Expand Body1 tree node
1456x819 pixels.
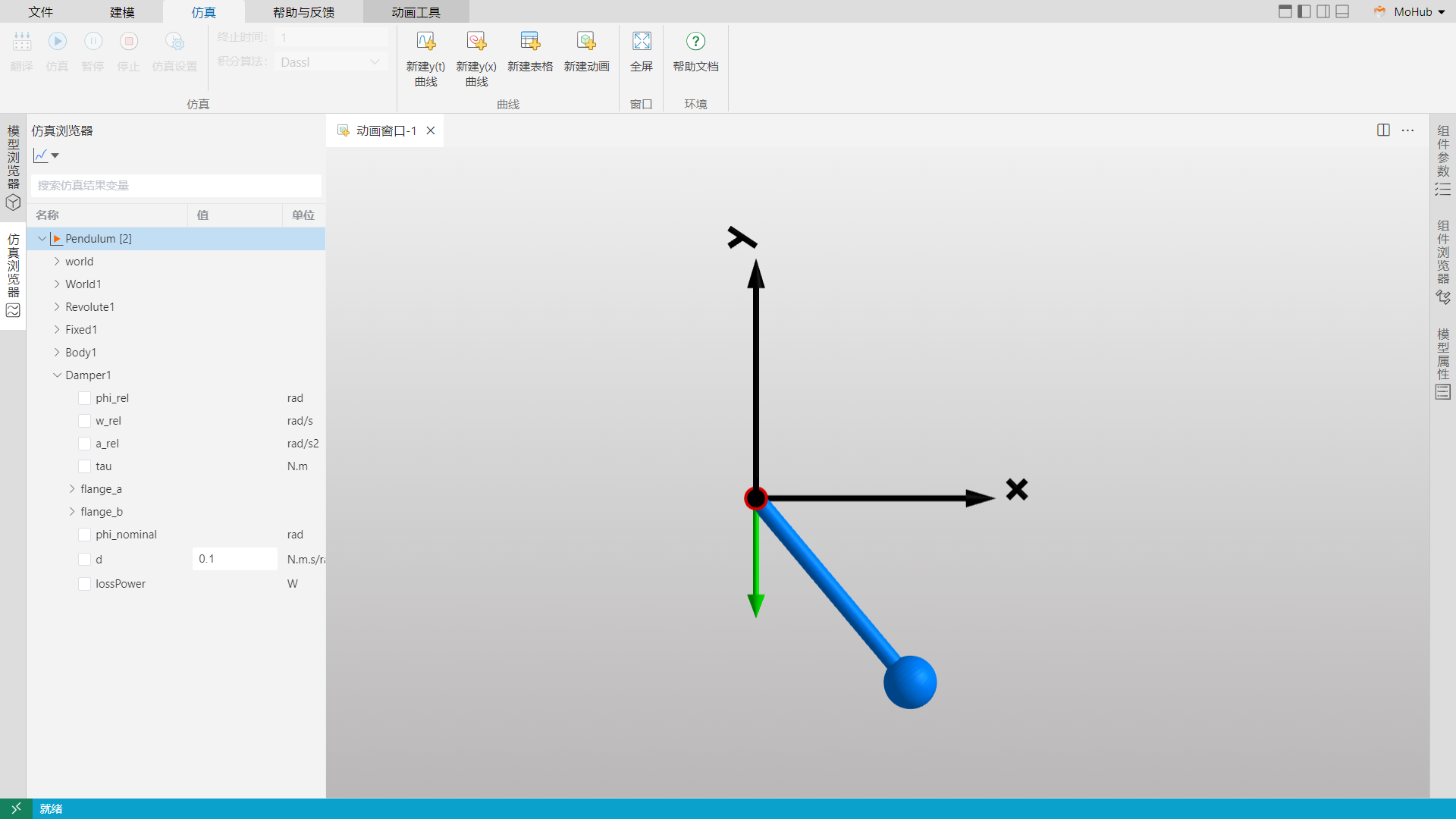[x=57, y=353]
